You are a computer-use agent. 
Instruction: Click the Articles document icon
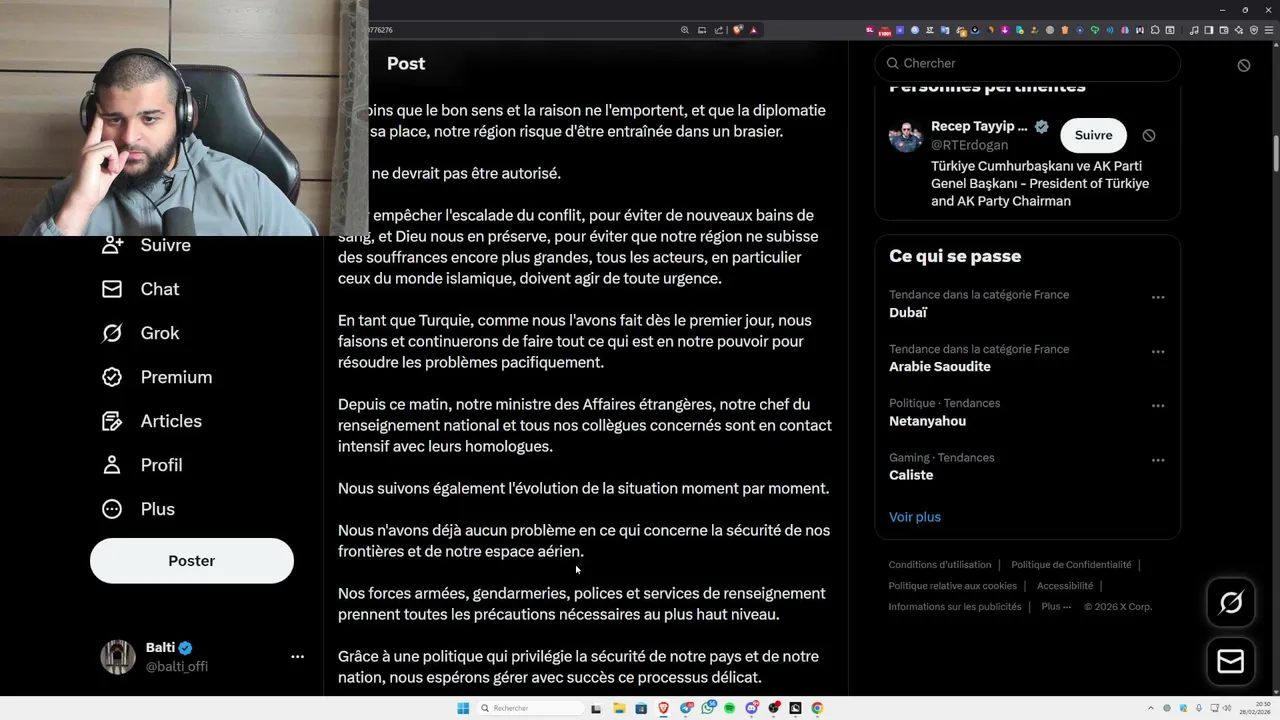pyautogui.click(x=112, y=421)
